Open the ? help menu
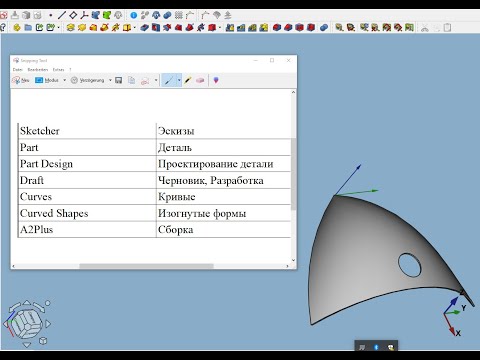Image resolution: width=480 pixels, height=360 pixels. click(x=70, y=70)
